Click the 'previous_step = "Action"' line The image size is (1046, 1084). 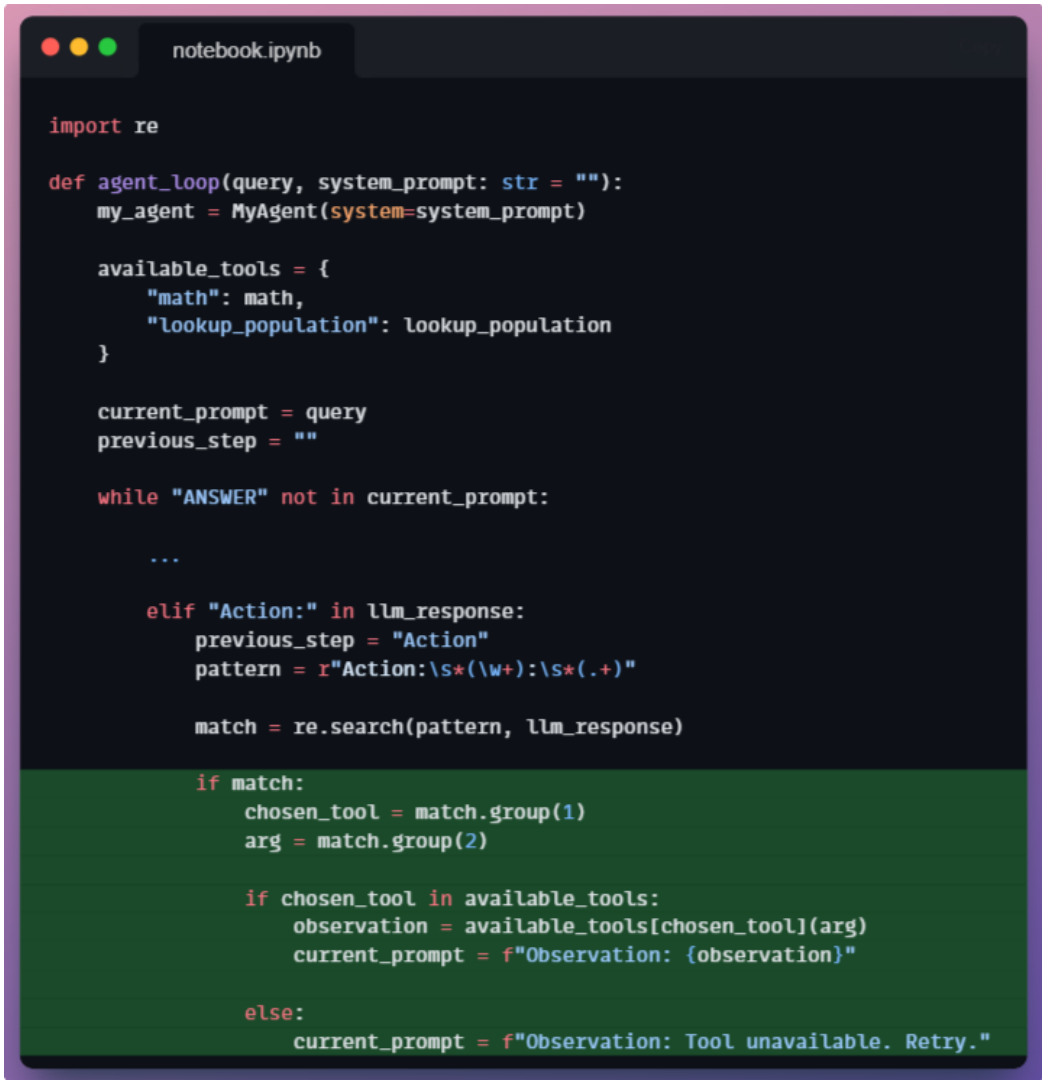click(342, 640)
